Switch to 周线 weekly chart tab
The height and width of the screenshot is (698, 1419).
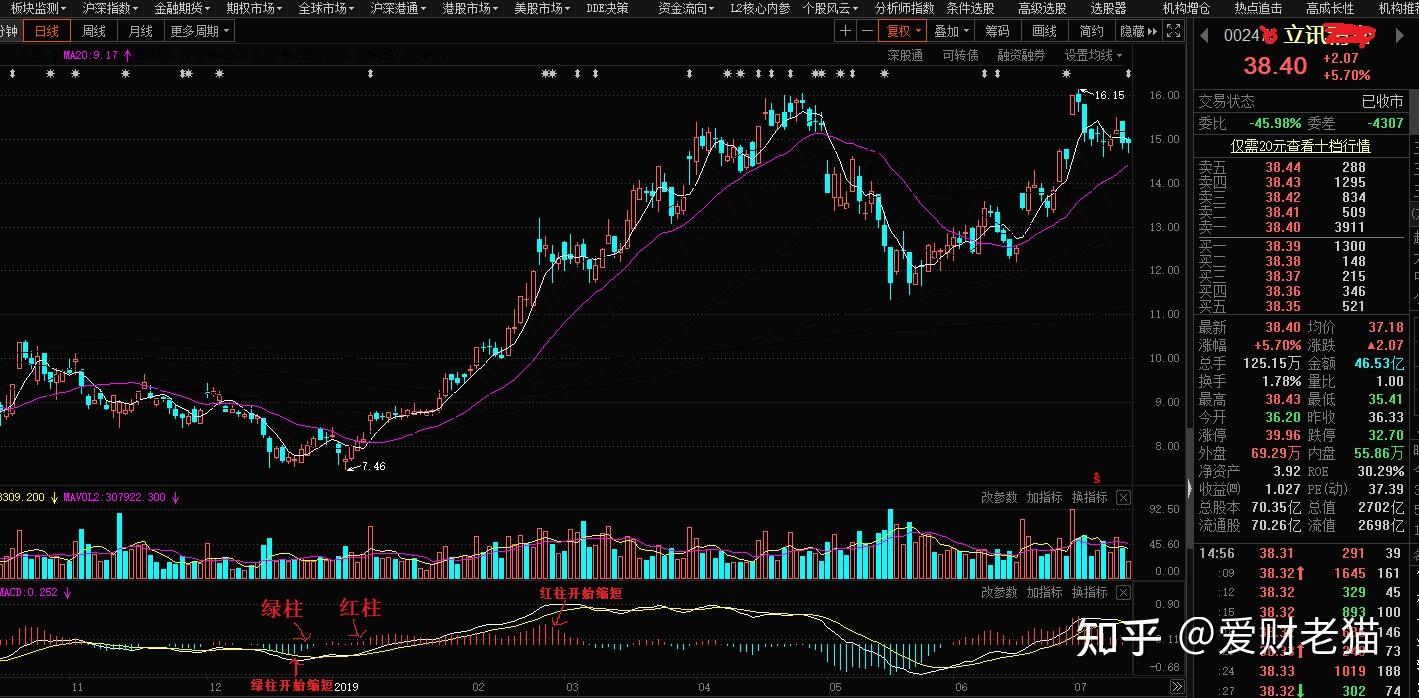94,31
